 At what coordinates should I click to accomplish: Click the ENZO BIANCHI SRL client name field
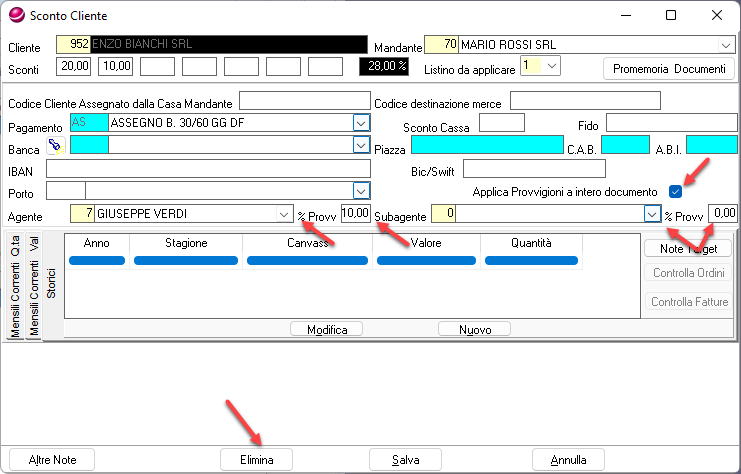click(229, 44)
